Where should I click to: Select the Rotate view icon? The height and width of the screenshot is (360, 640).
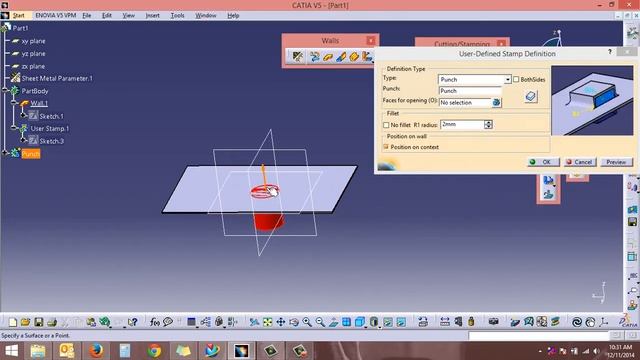coord(294,322)
